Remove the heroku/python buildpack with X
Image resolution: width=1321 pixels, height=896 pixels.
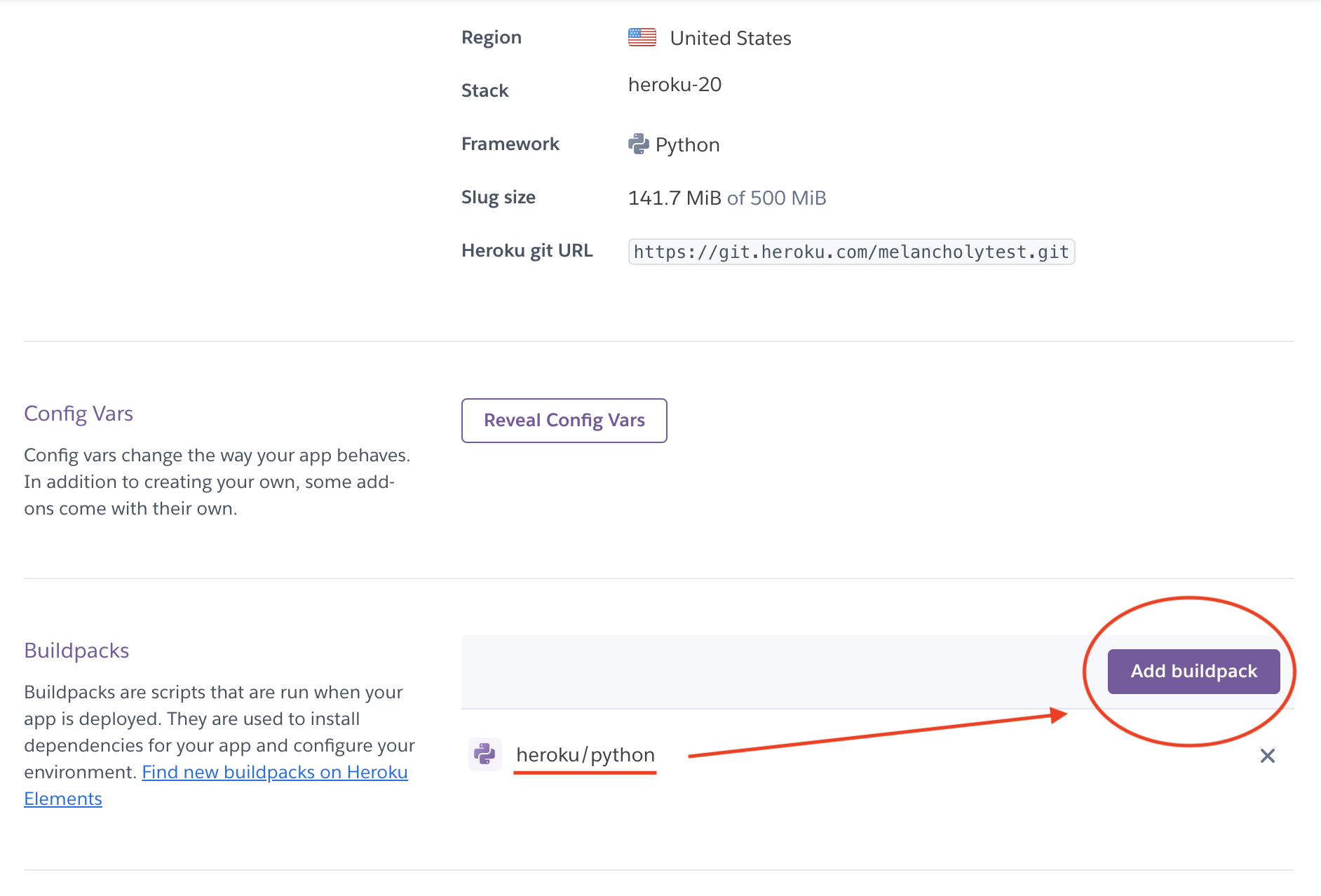pos(1268,756)
